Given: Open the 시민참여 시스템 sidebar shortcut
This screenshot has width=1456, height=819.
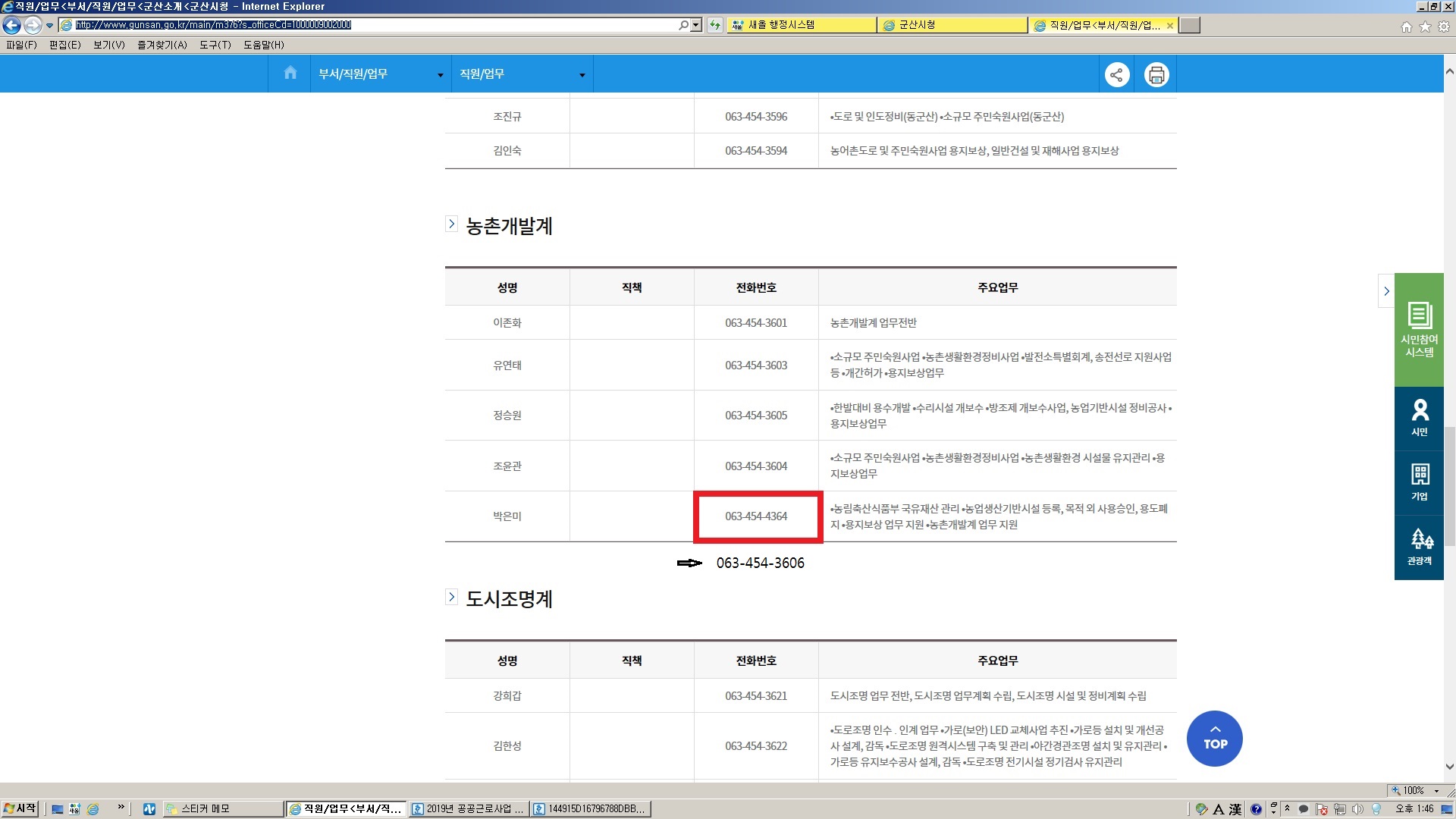Looking at the screenshot, I should coord(1418,330).
